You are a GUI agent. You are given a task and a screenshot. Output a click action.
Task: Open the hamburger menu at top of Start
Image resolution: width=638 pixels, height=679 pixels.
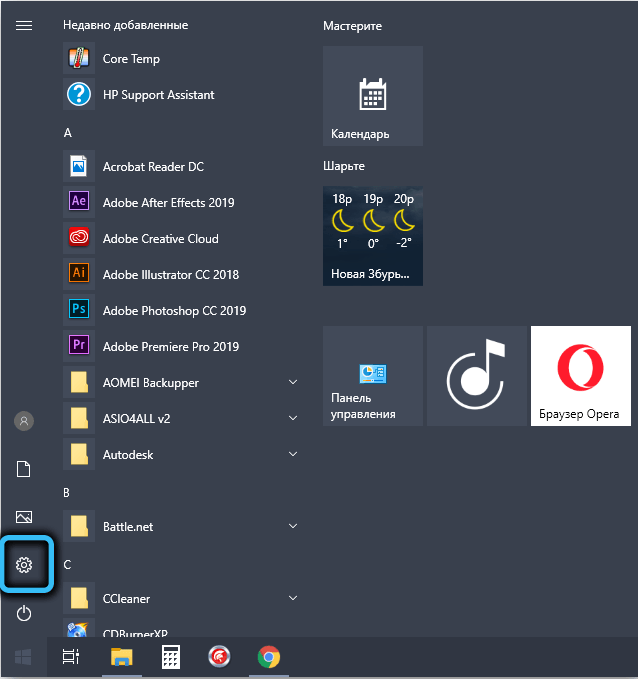click(x=24, y=26)
